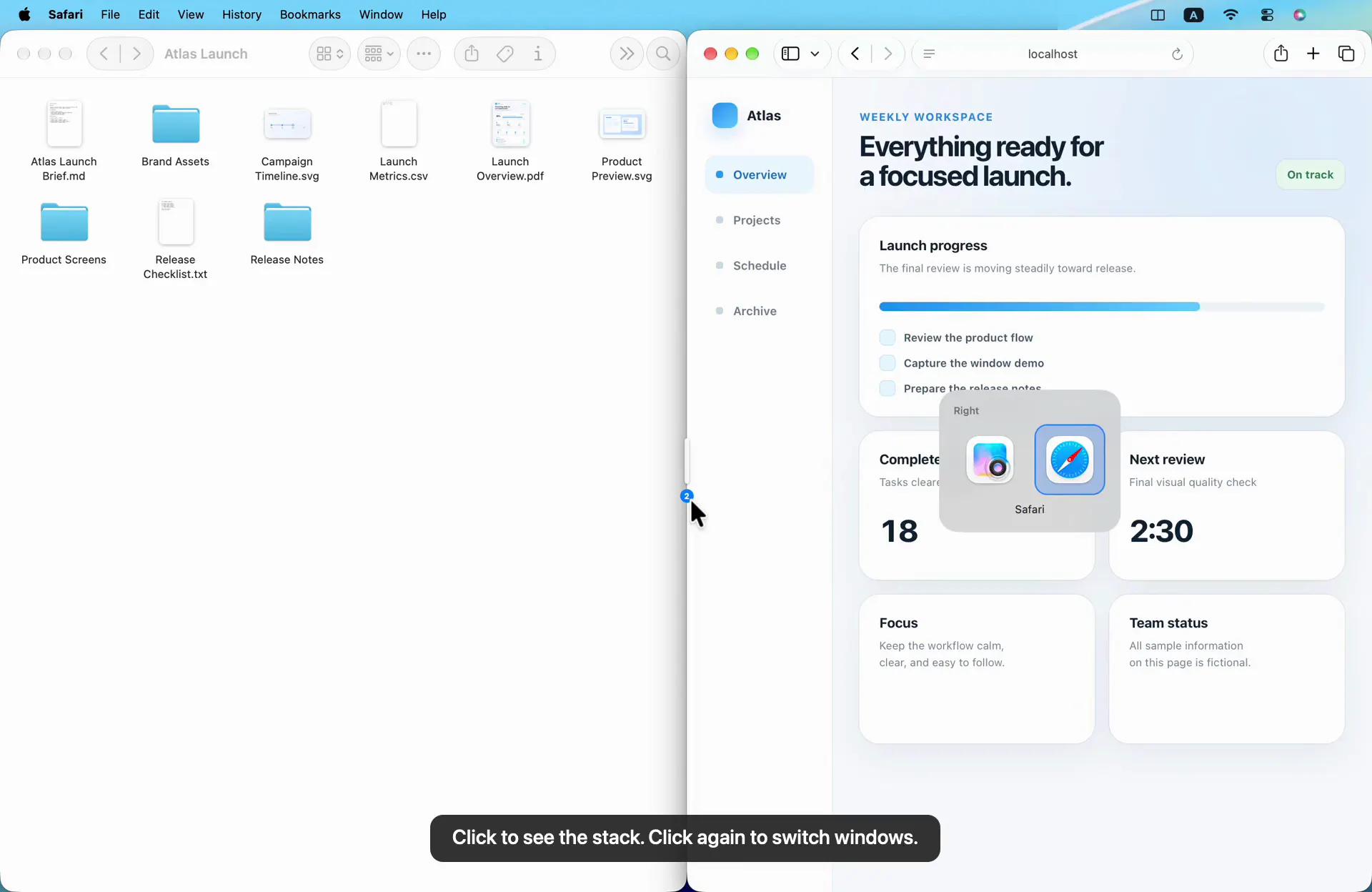Open the File menu

coord(110,14)
